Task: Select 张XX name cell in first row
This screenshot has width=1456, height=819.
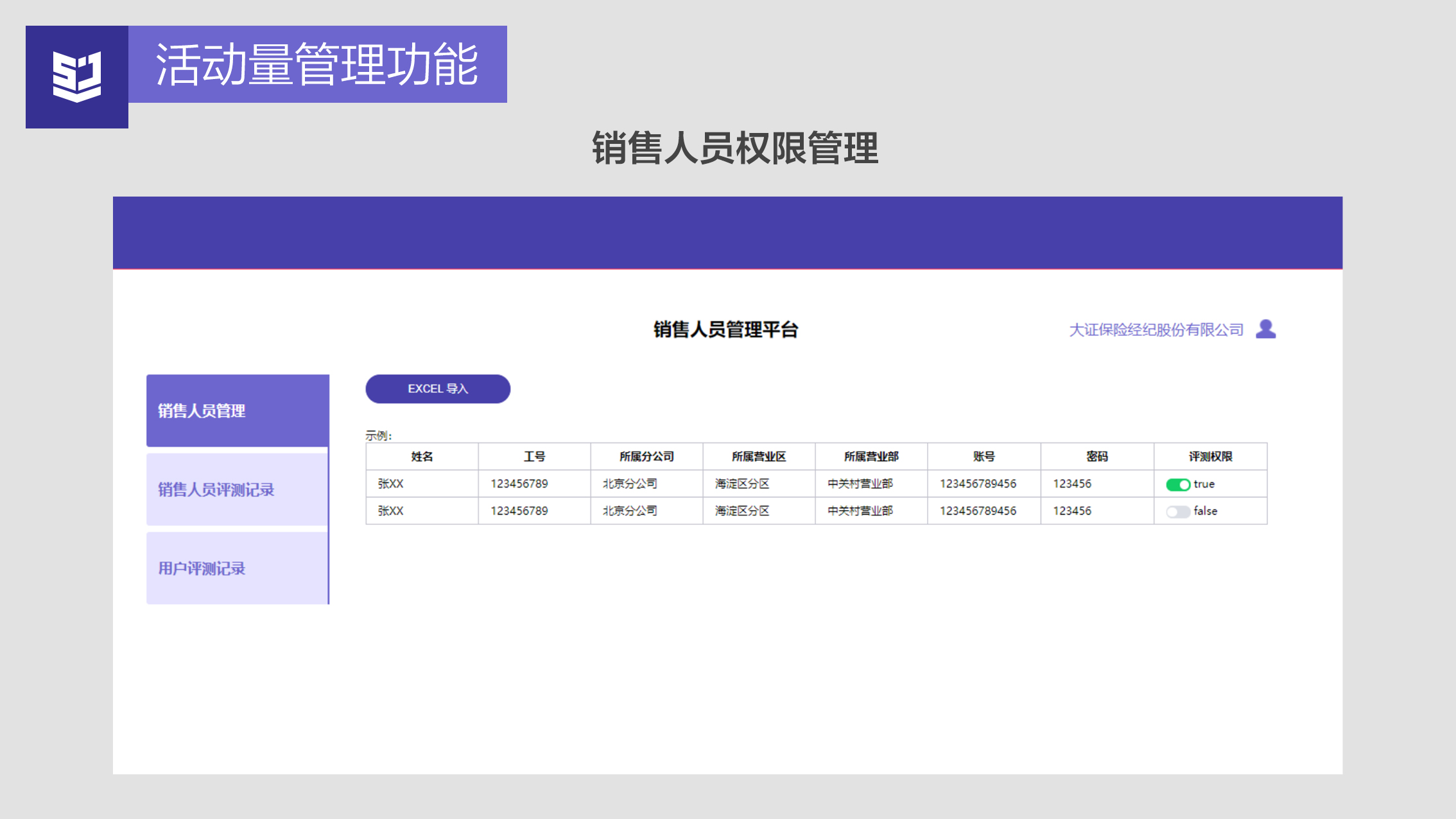Action: tap(391, 484)
